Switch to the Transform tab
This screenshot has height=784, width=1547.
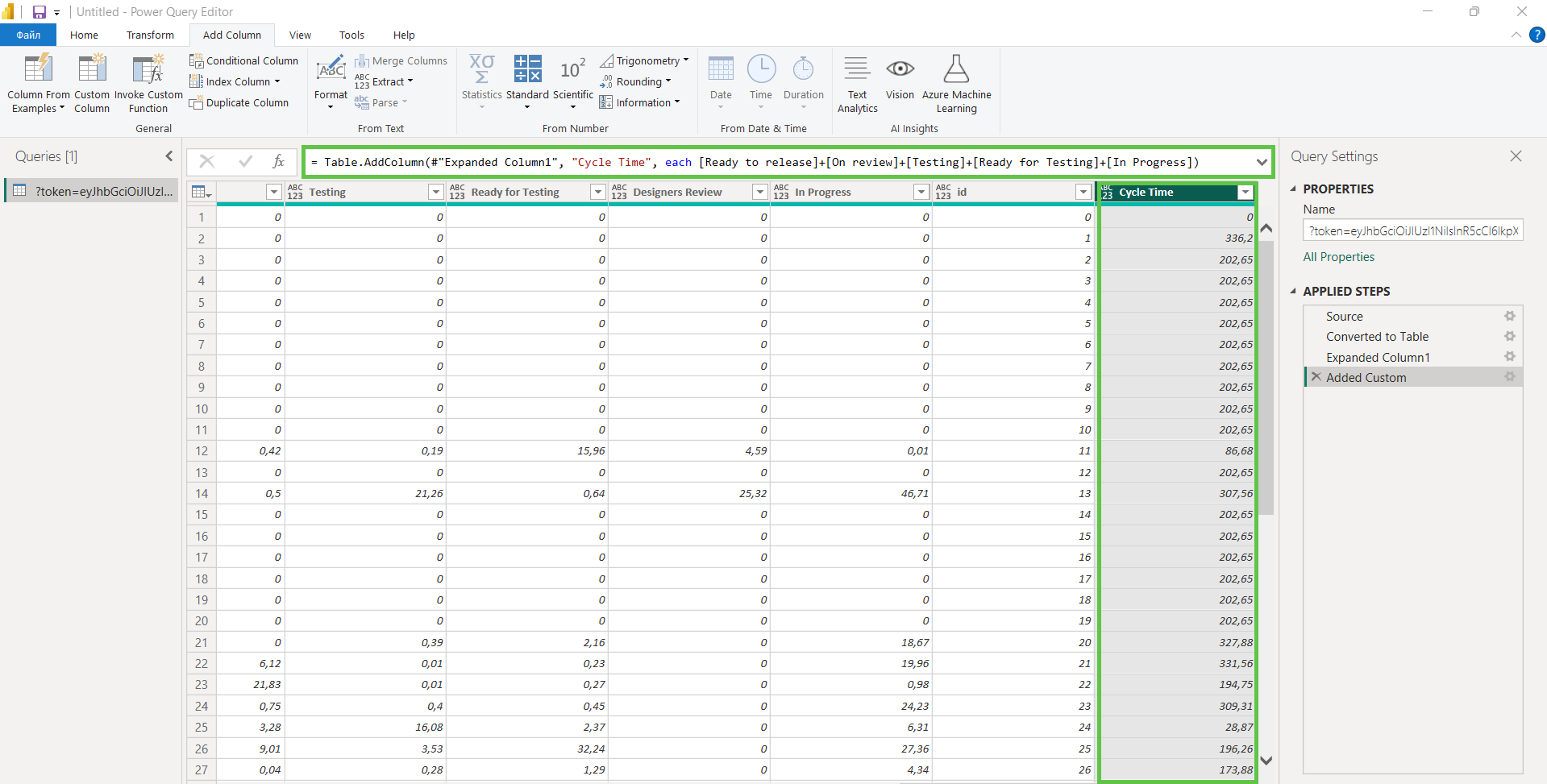click(150, 35)
